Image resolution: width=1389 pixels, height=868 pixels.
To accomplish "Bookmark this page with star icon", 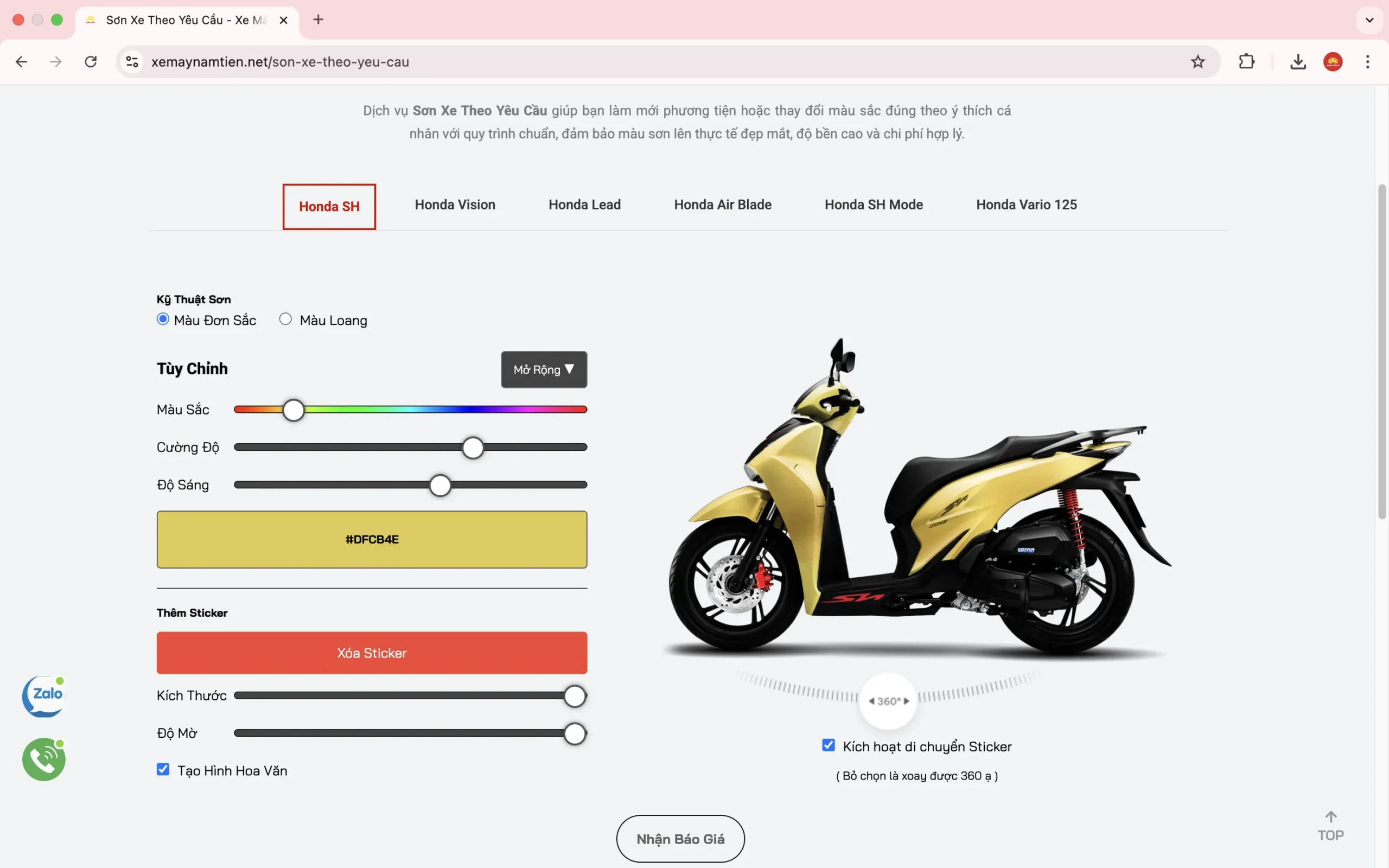I will click(1197, 61).
